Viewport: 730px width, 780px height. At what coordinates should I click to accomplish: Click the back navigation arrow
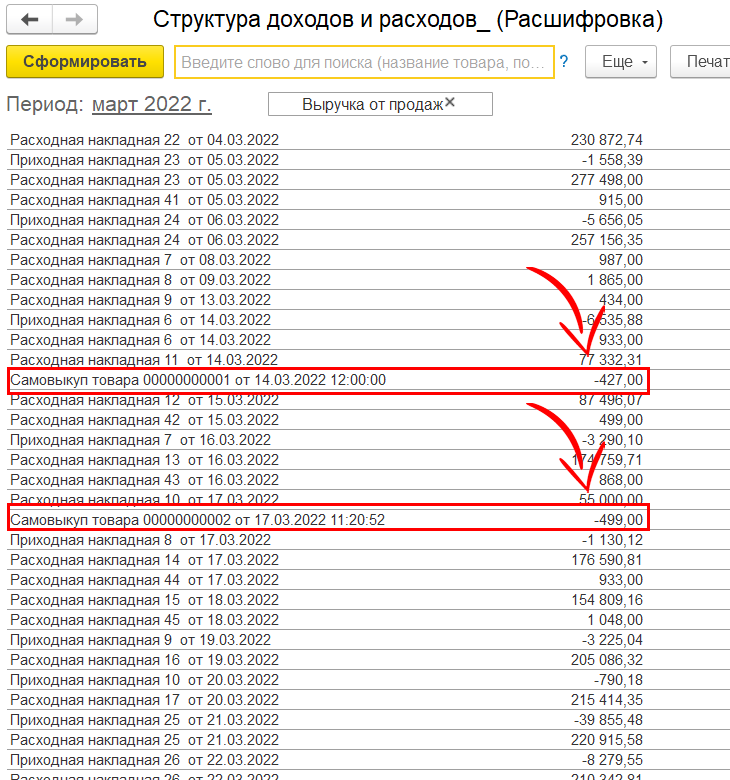30,20
